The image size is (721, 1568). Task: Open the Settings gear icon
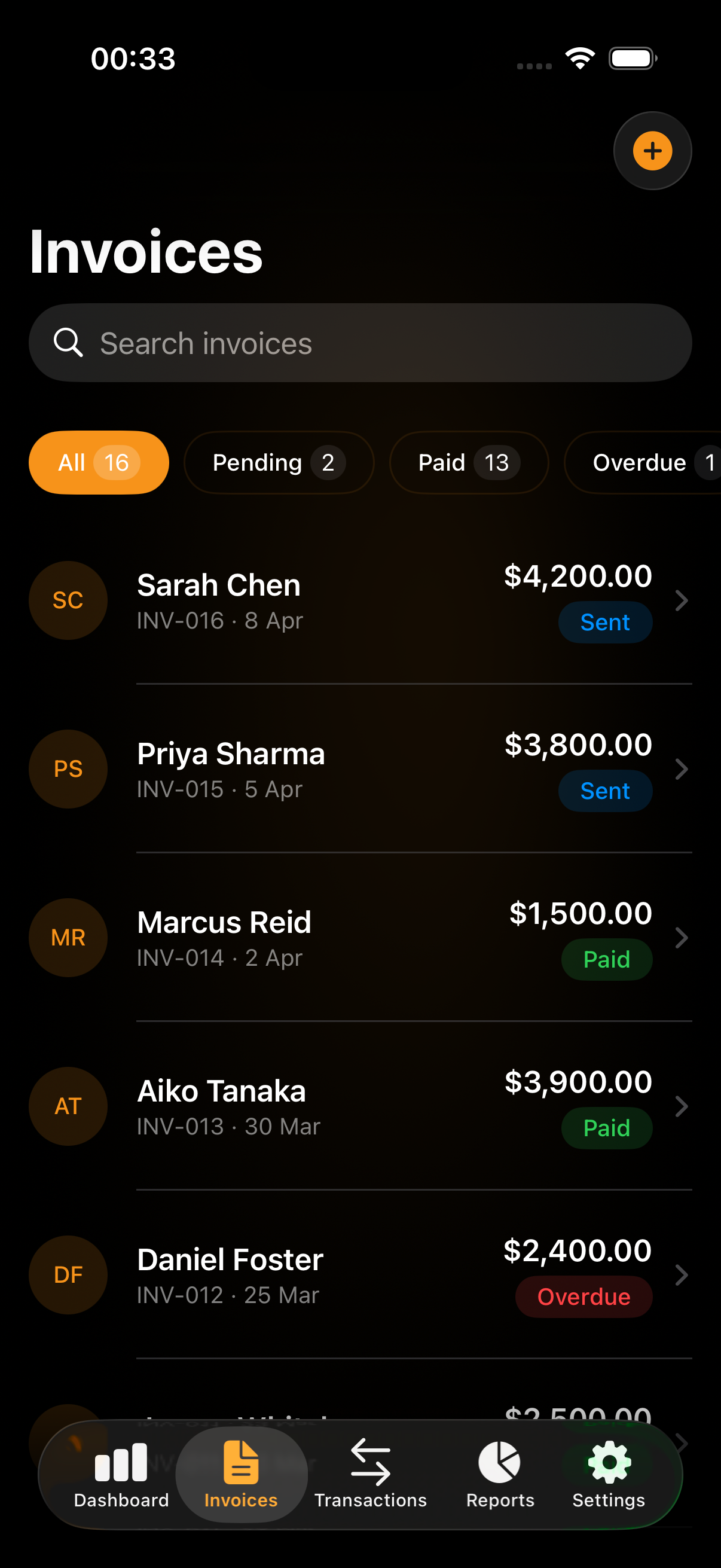(609, 1462)
